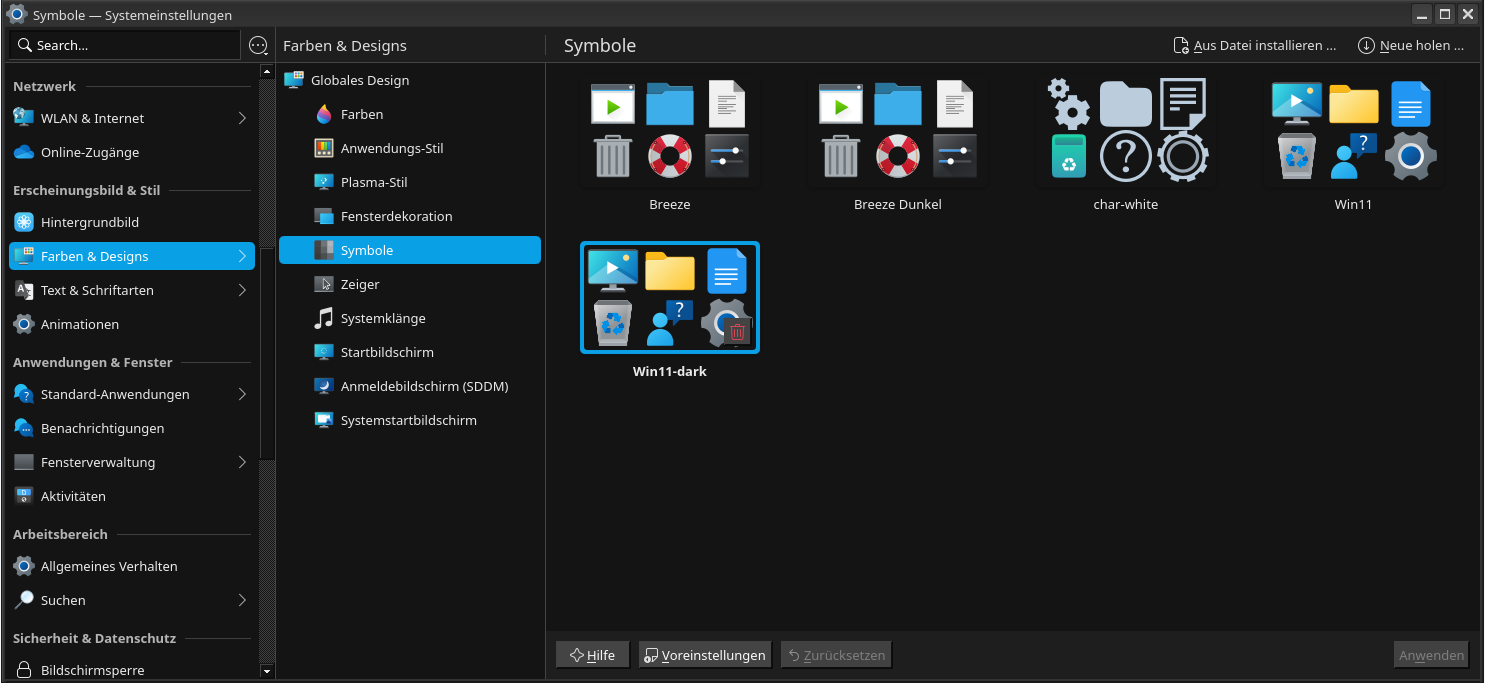Viewport: 1485px width, 683px height.
Task: Expand Fensterverwaltung chevron
Action: coord(242,462)
